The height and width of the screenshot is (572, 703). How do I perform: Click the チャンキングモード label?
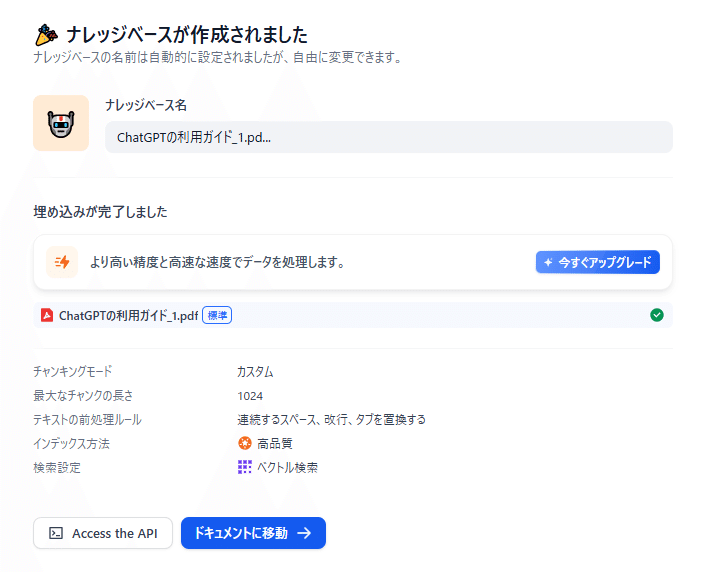tap(73, 372)
